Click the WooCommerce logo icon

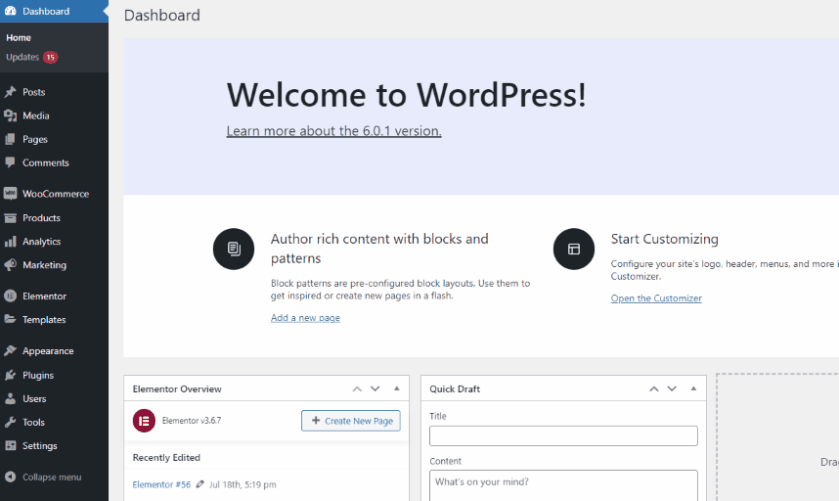pos(10,194)
